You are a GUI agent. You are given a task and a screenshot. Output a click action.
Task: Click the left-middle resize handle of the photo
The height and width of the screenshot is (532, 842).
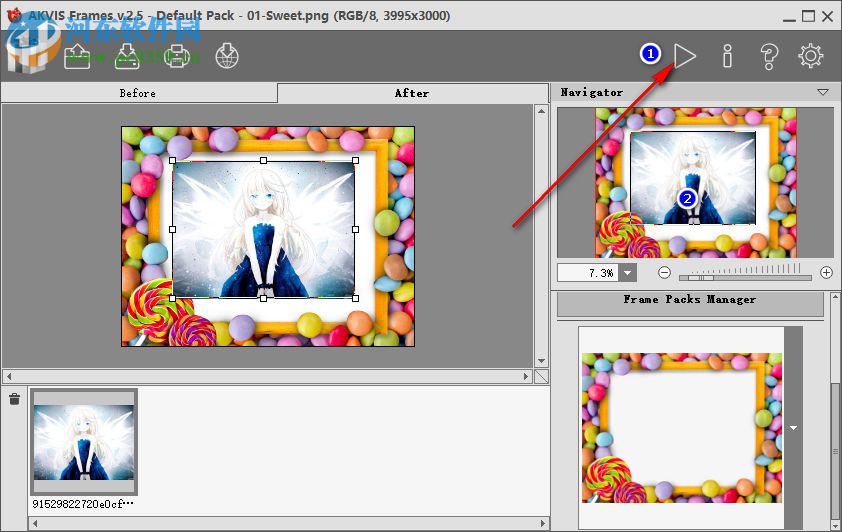pyautogui.click(x=172, y=229)
